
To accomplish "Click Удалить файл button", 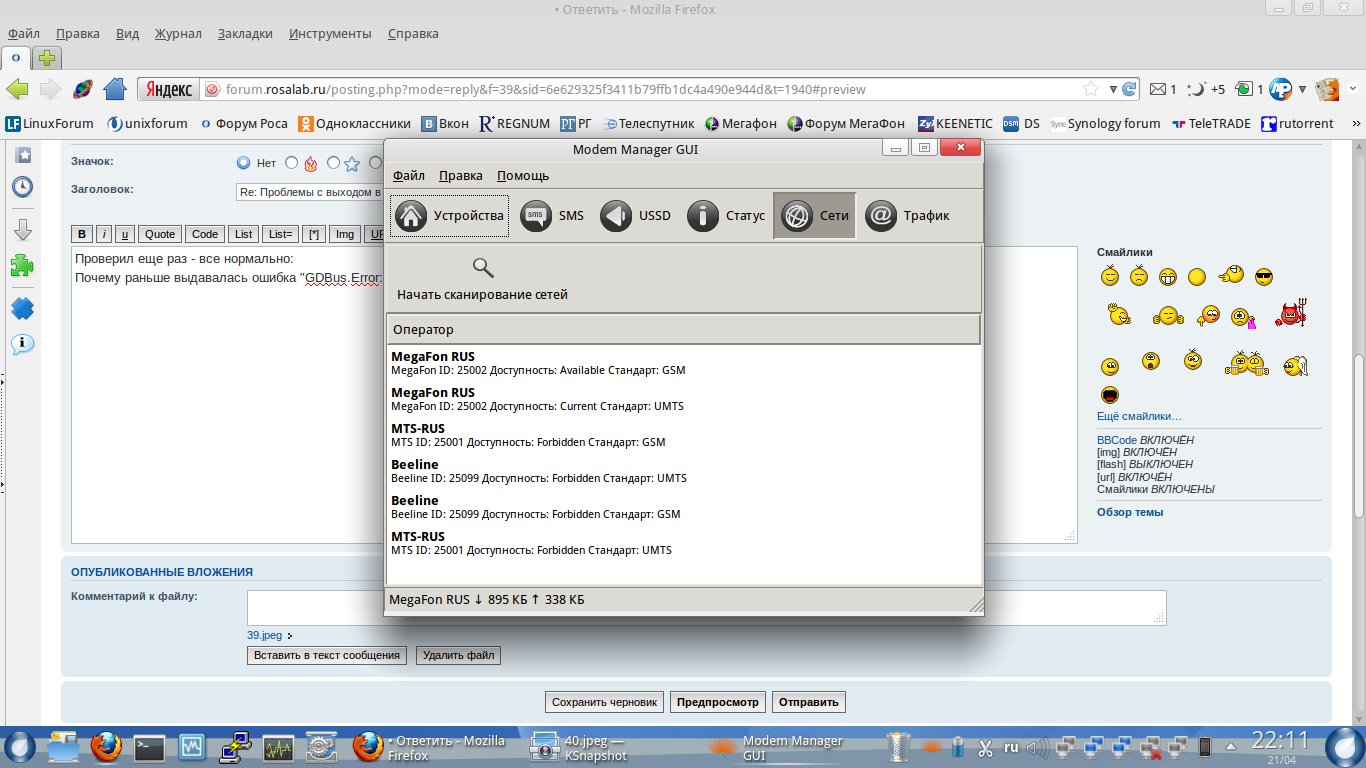I will (458, 656).
